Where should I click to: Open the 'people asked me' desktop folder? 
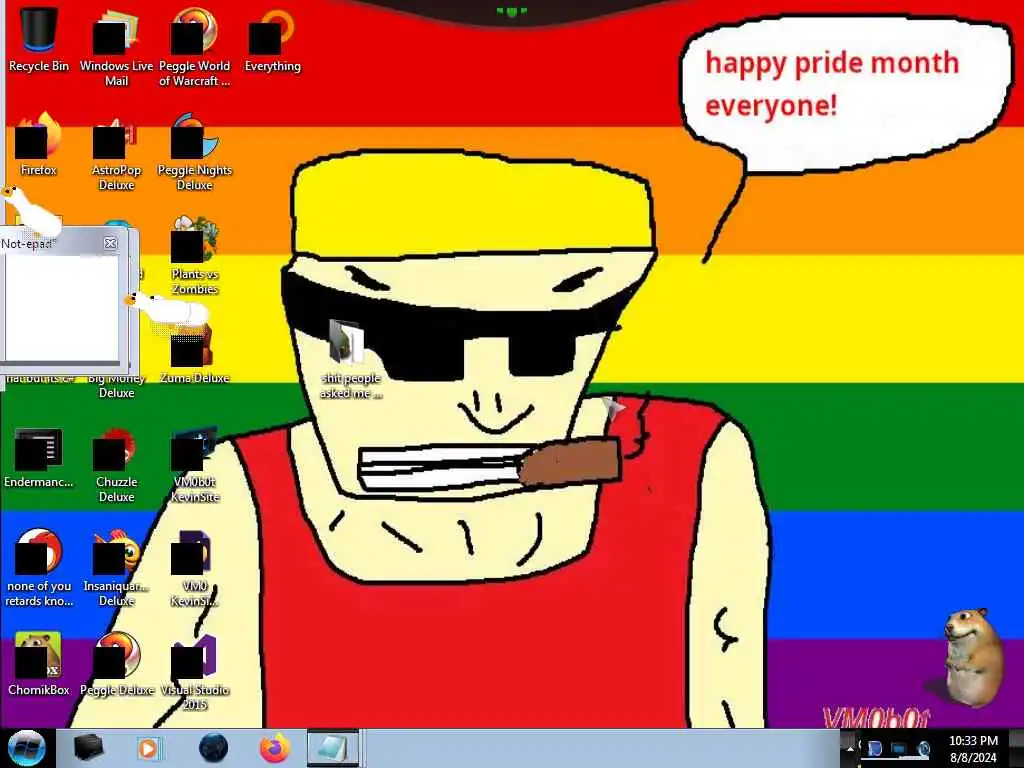(x=350, y=358)
